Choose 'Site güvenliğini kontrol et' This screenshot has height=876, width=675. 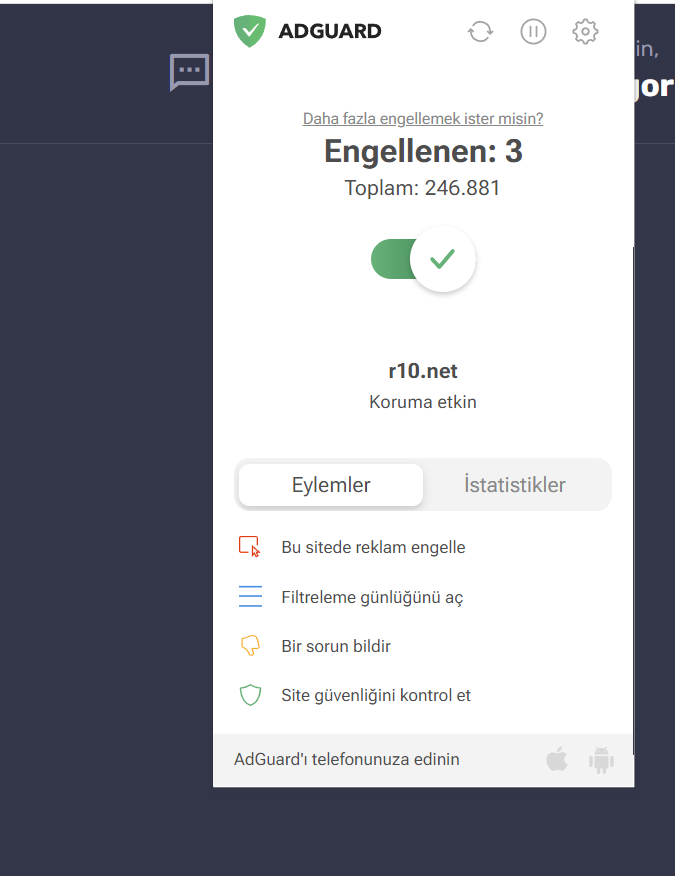click(376, 696)
